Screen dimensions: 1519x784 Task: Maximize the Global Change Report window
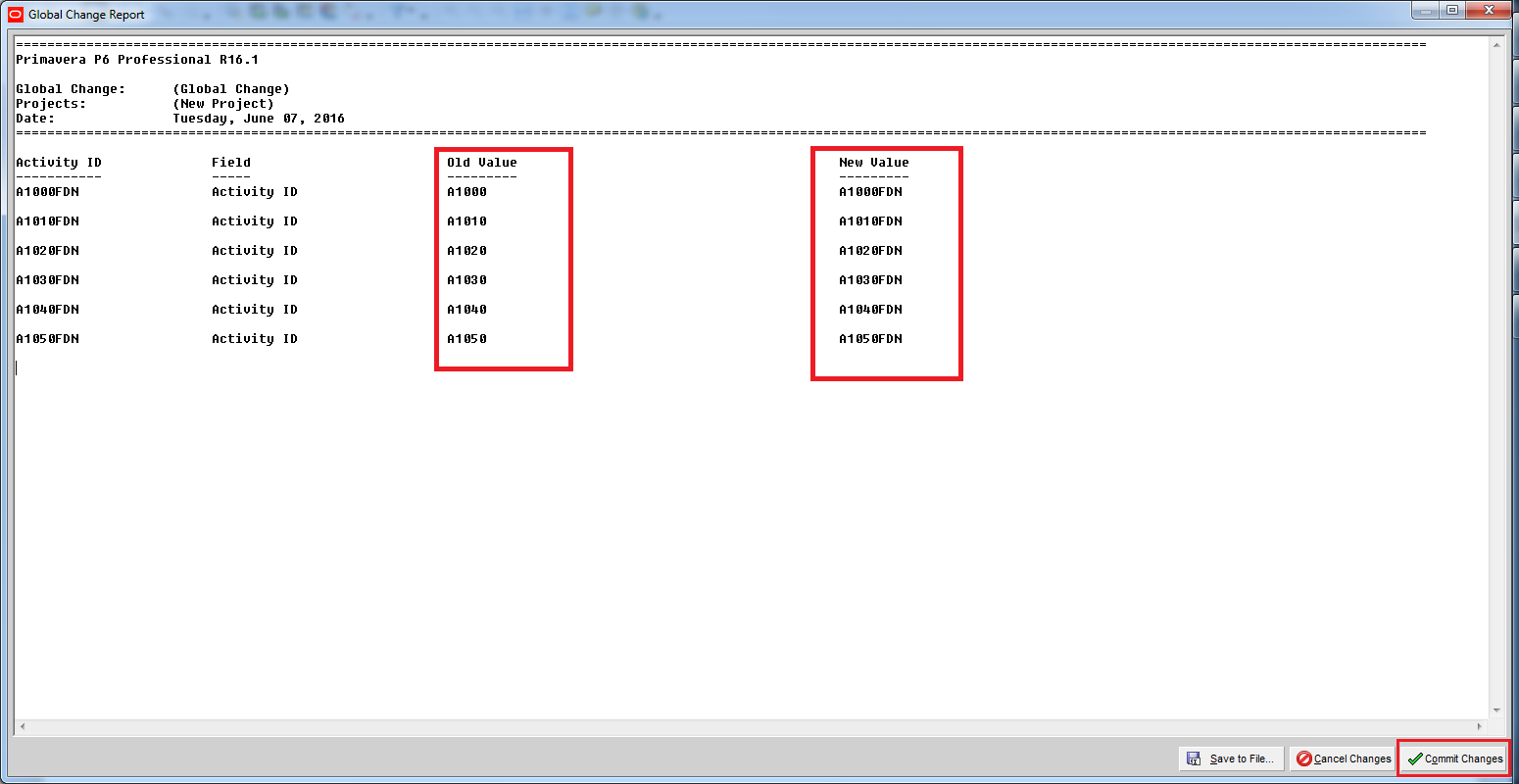[x=1452, y=11]
